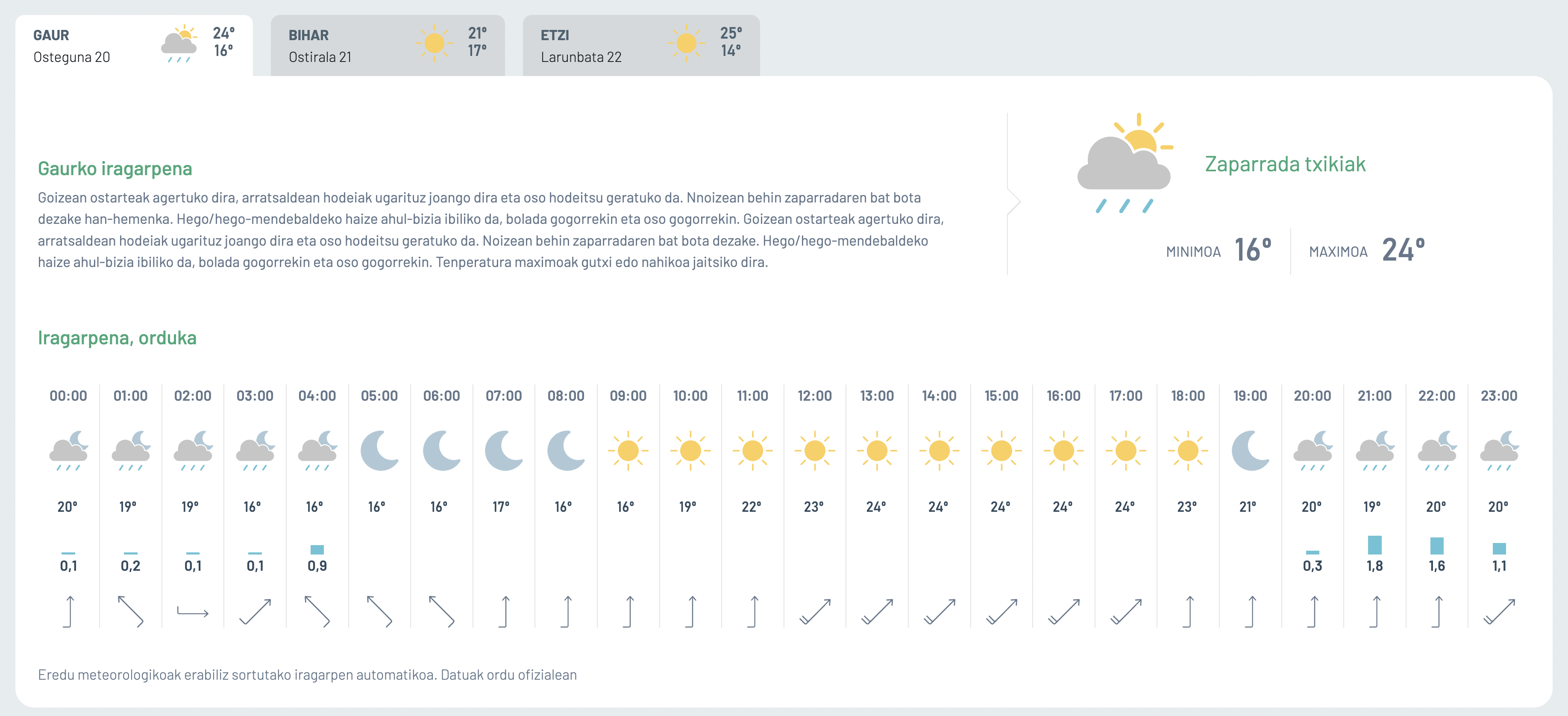This screenshot has width=1568, height=716.
Task: Click the wind arrow at 23:00
Action: click(x=1499, y=612)
